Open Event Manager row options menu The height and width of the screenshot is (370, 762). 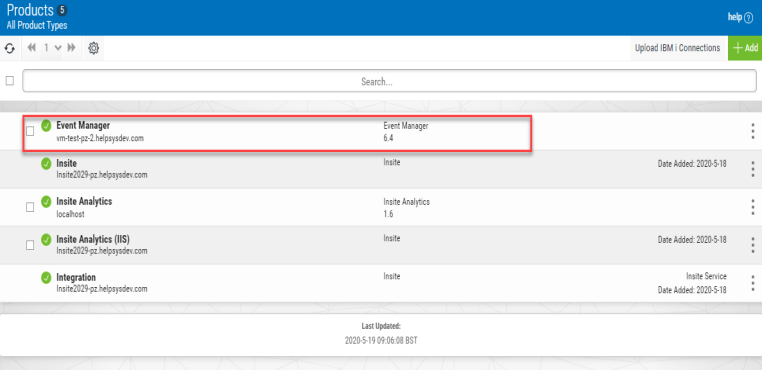coord(752,131)
